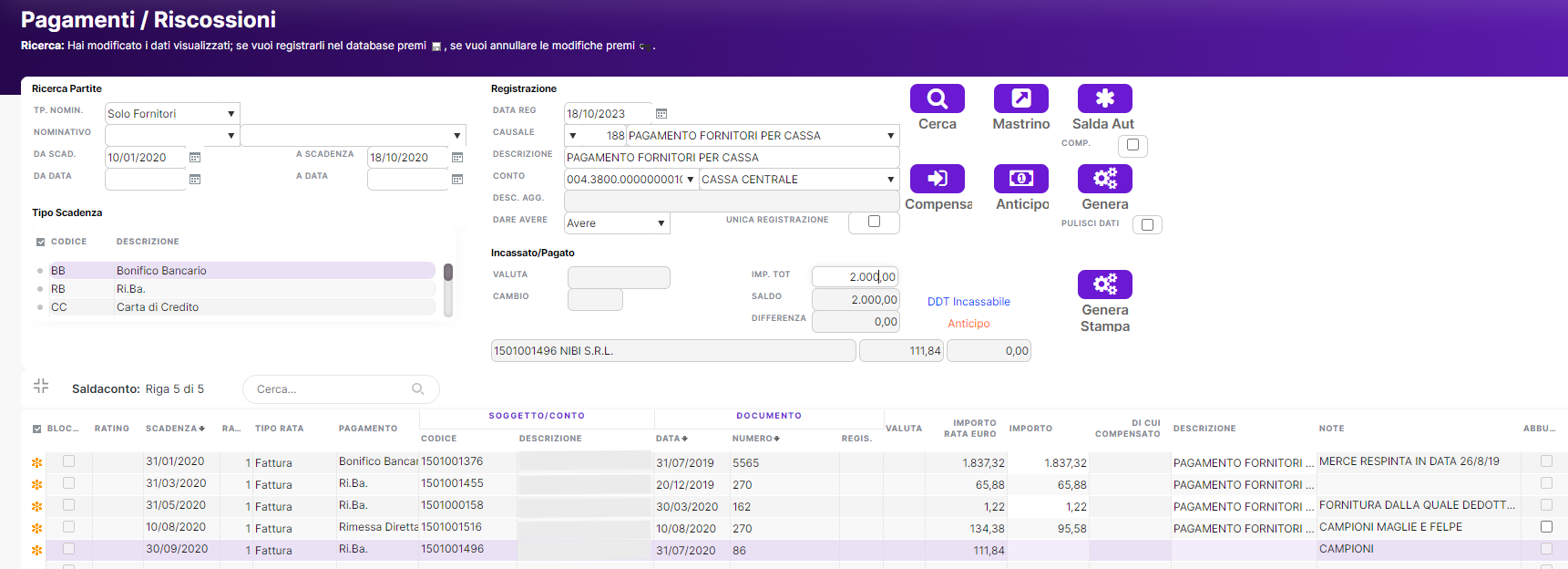Click the Da Scad. date field
Screen dimensions: 1568x569
tap(146, 158)
